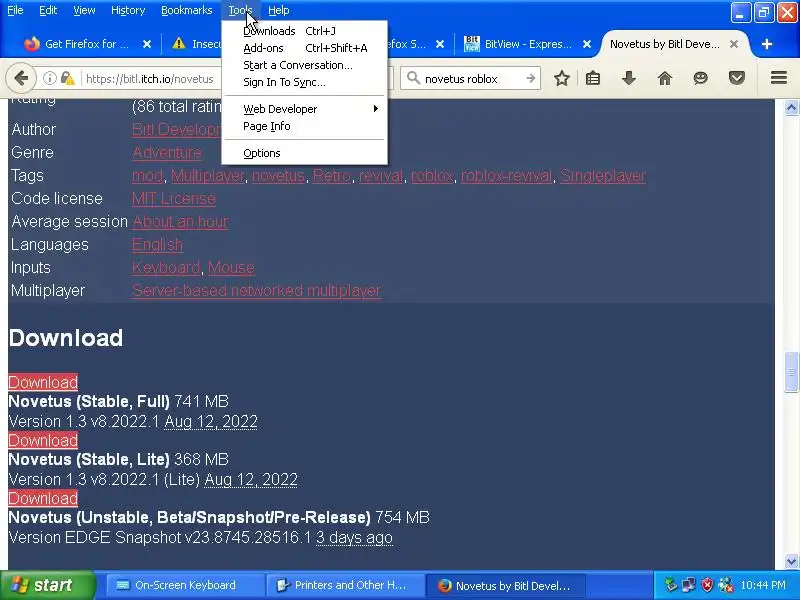This screenshot has width=800, height=600.
Task: Open Firefox Hello chat smiley icon
Action: 701,79
